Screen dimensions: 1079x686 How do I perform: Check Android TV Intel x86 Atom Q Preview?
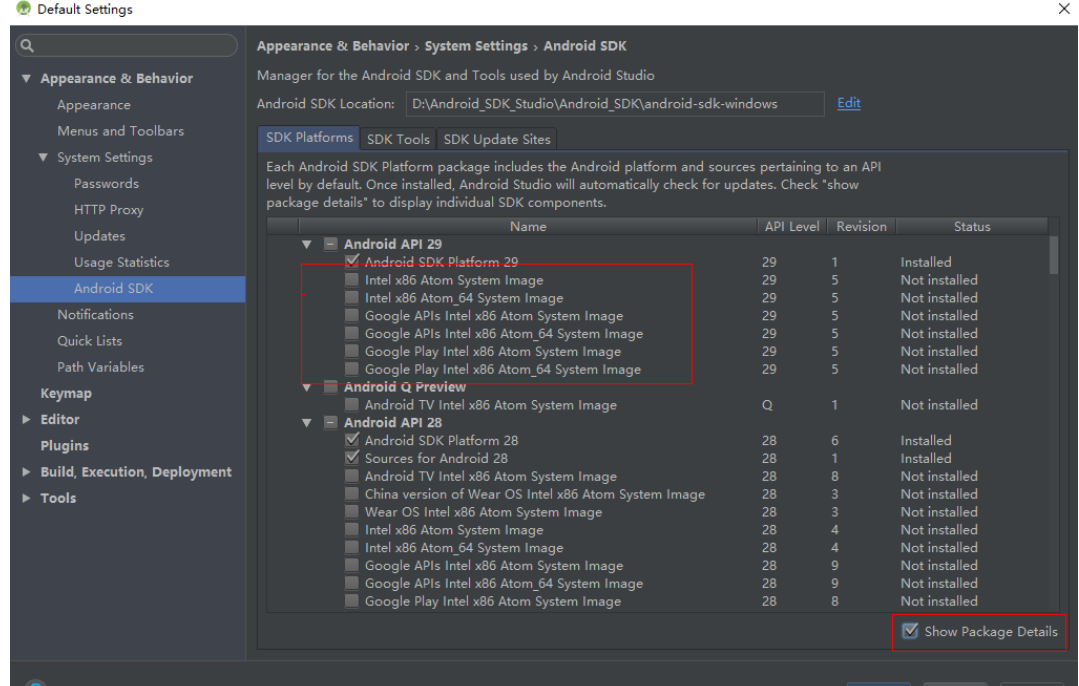[x=352, y=405]
